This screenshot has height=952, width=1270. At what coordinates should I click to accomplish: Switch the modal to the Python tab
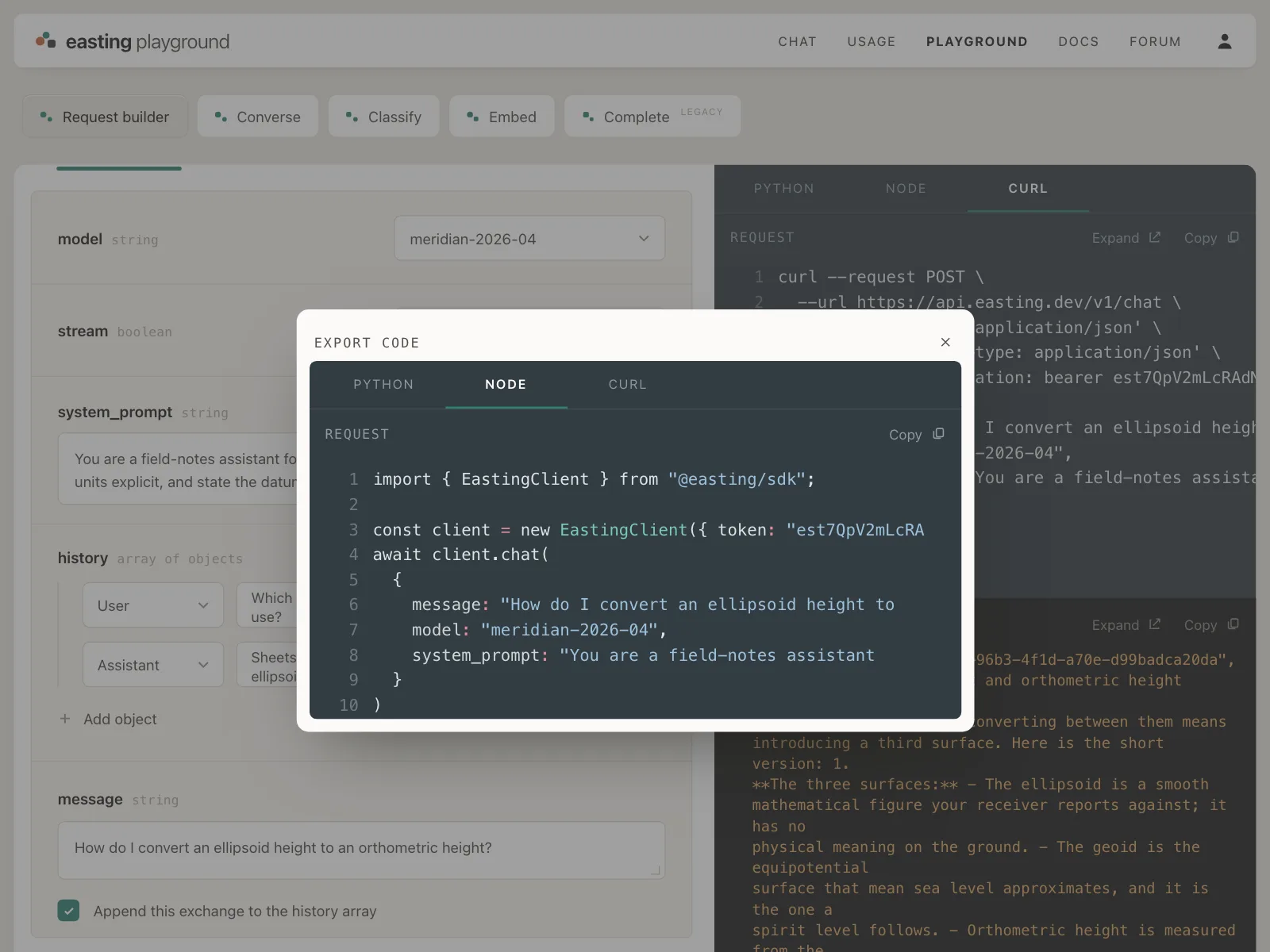click(383, 384)
